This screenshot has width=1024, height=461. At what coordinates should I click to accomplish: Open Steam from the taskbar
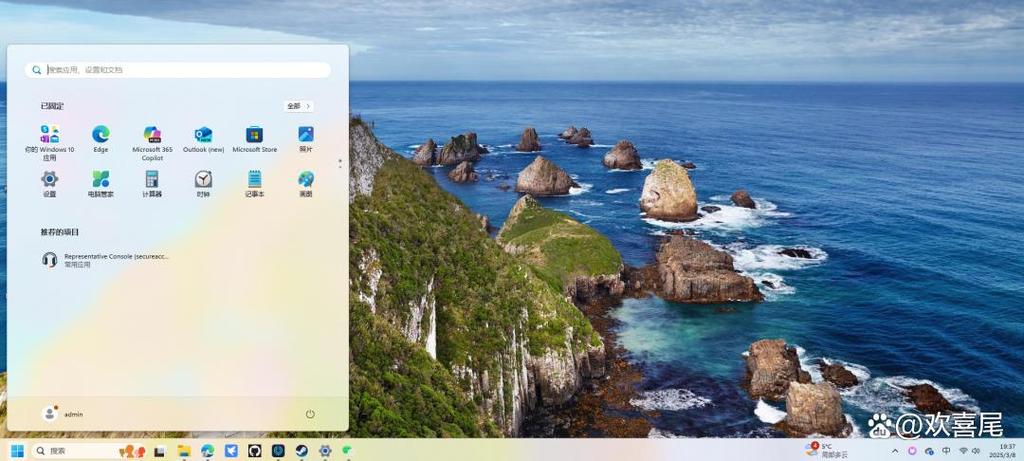tap(302, 451)
